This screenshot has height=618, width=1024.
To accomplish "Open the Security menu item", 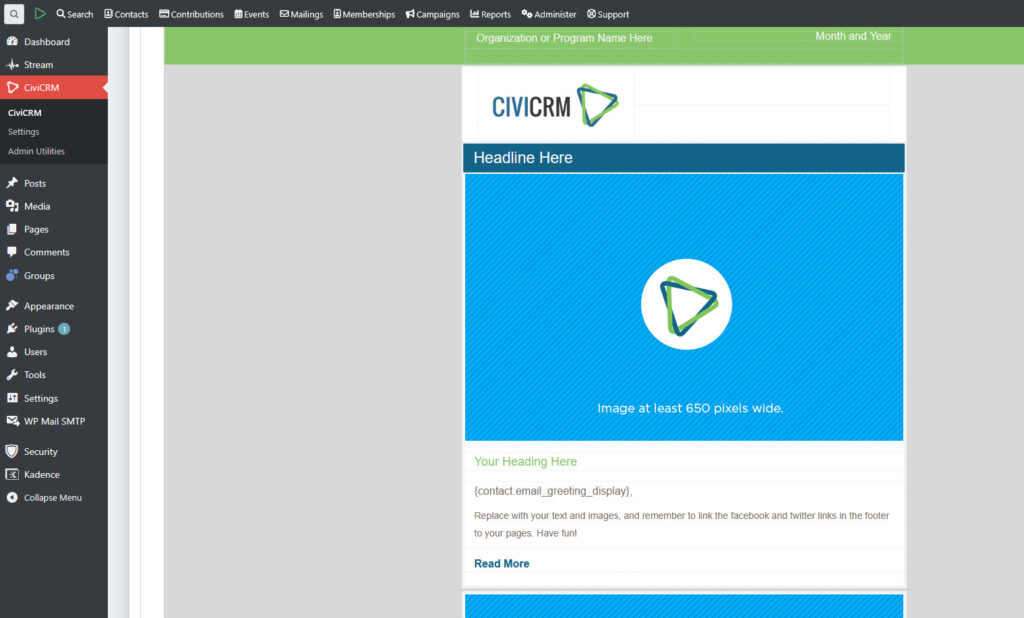I will point(41,452).
